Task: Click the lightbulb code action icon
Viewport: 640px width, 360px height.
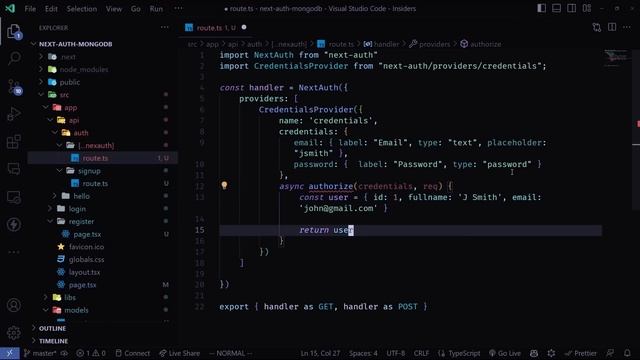Action: pos(224,186)
